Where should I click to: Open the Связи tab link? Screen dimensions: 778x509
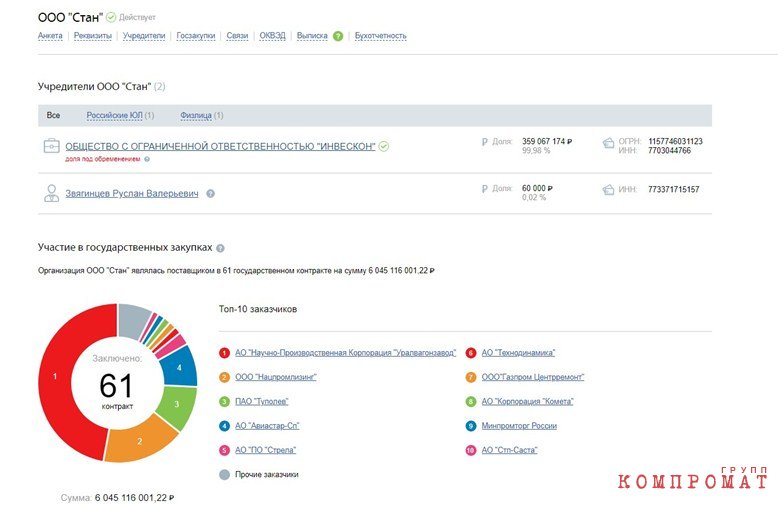[x=237, y=36]
